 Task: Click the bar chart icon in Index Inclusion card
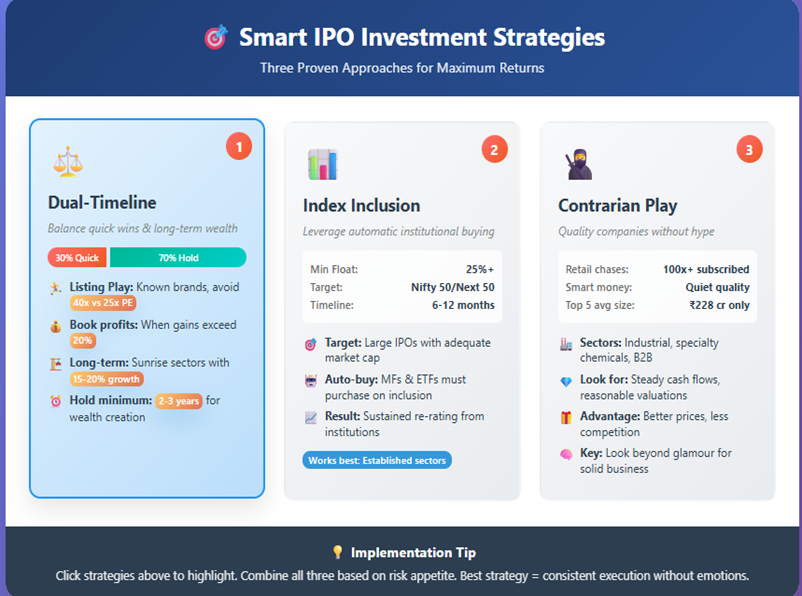pyautogui.click(x=322, y=164)
